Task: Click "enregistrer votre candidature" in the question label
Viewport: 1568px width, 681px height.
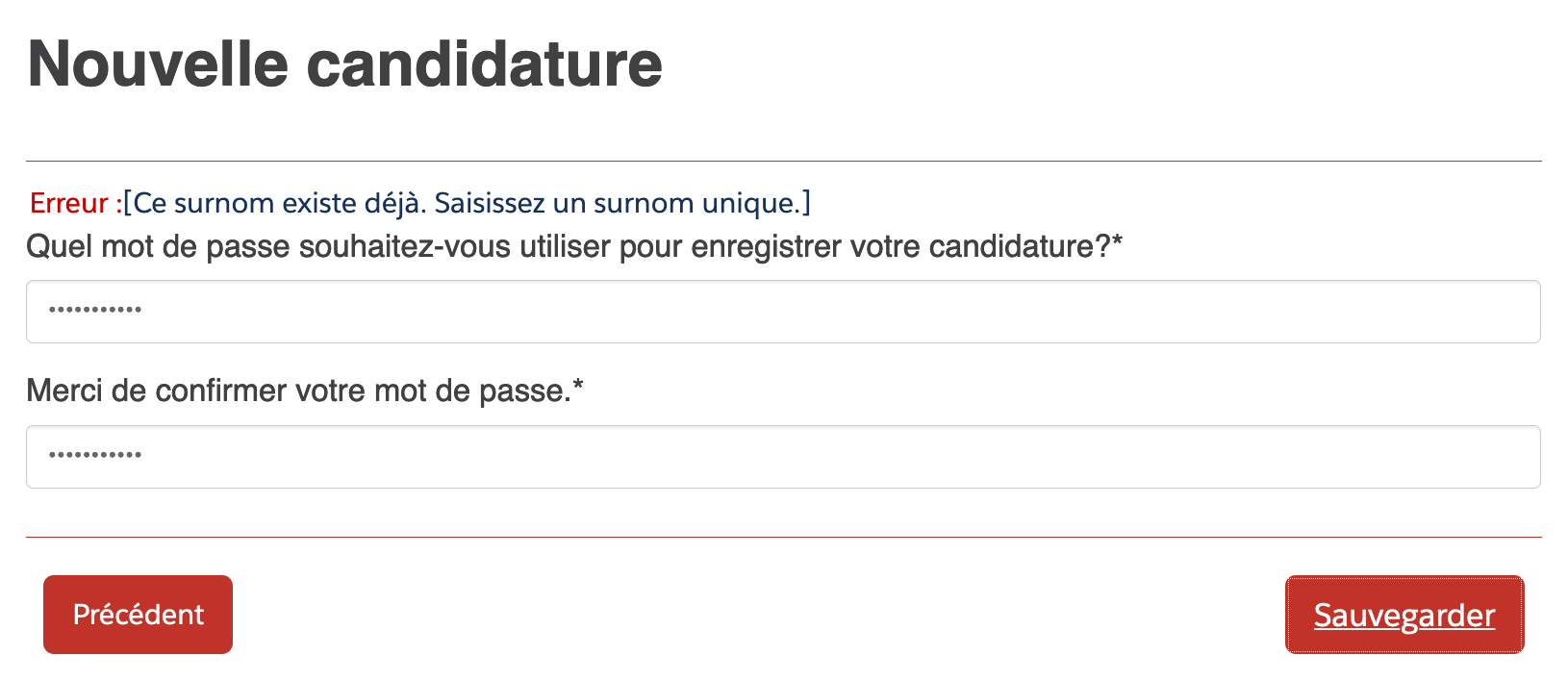Action: [900, 247]
